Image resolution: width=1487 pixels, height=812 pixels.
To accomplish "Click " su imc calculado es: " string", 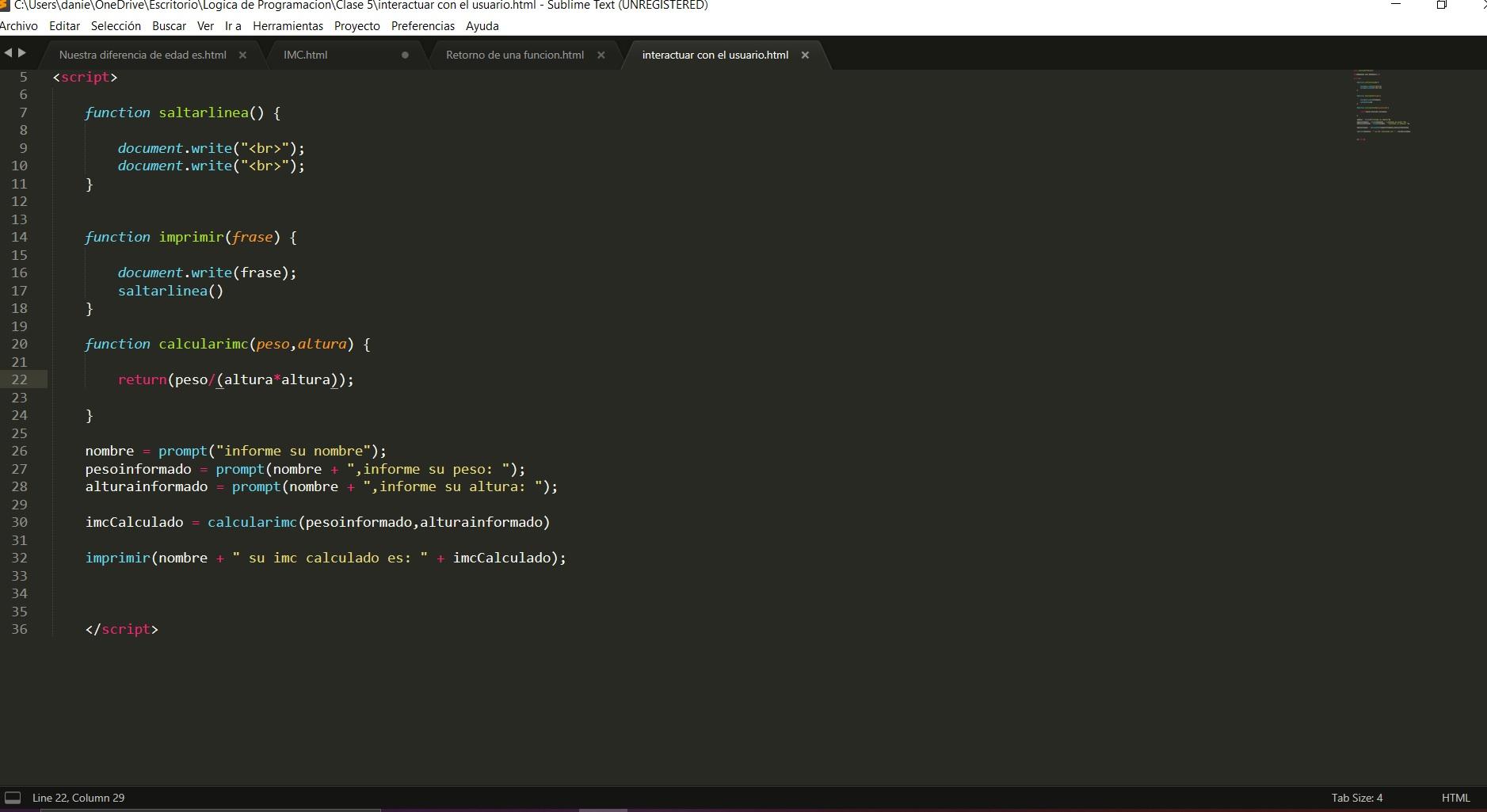I will (330, 558).
